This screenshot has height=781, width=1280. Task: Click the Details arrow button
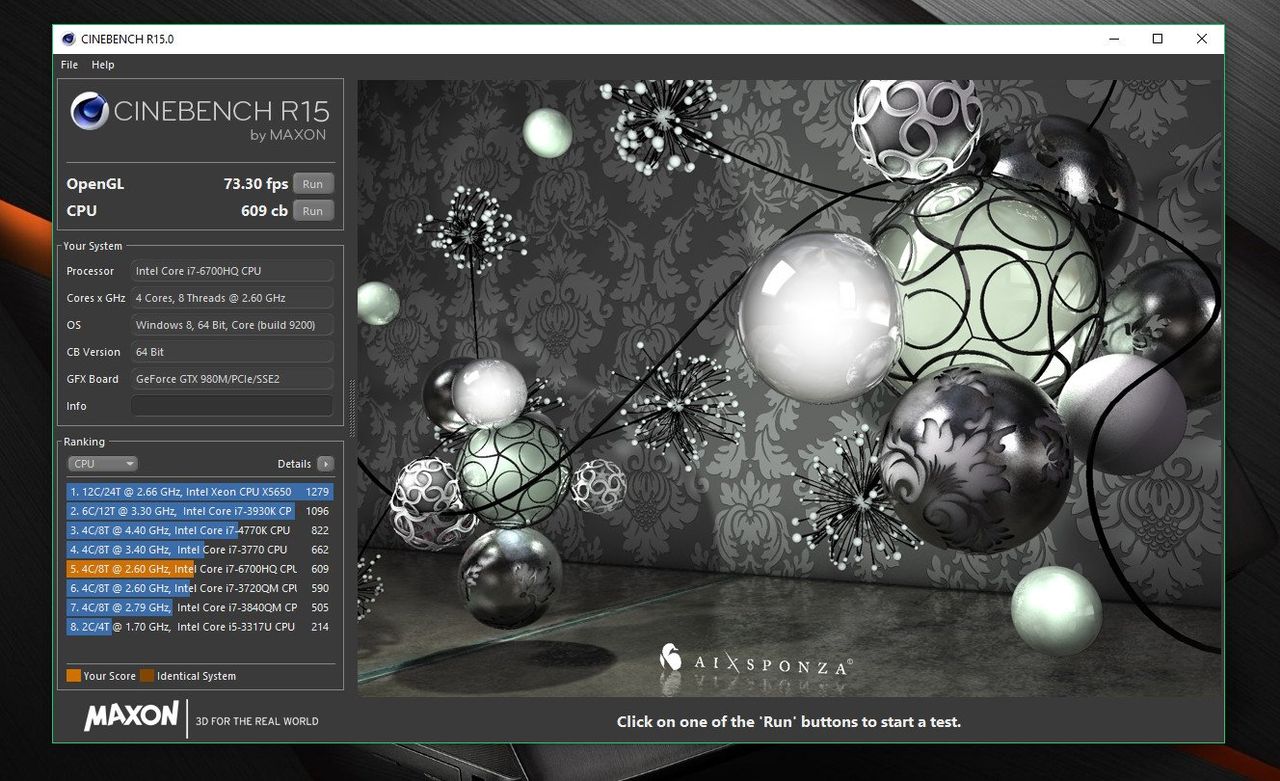325,464
